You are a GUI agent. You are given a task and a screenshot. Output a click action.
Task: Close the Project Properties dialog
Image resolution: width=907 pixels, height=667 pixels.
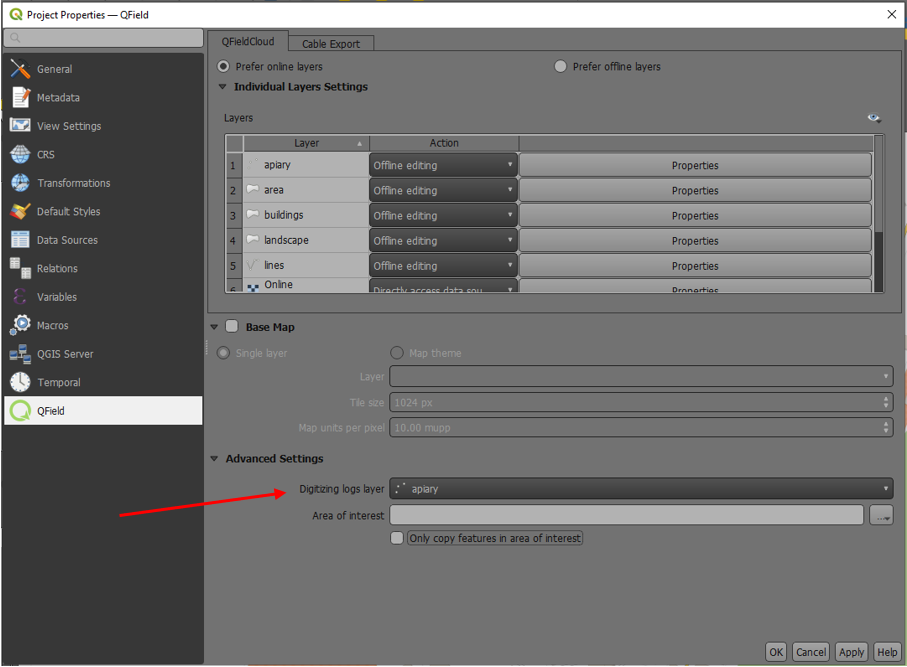(891, 14)
